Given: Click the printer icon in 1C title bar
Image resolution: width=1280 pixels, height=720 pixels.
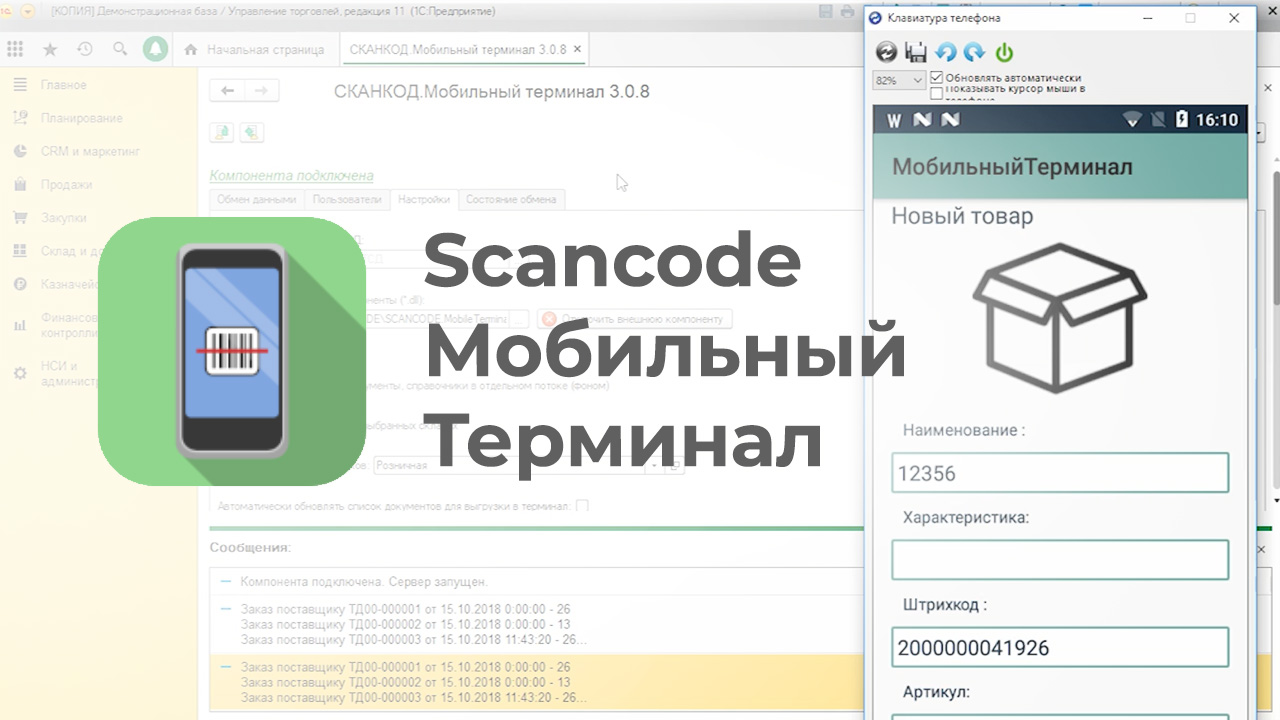Looking at the screenshot, I should tap(847, 12).
